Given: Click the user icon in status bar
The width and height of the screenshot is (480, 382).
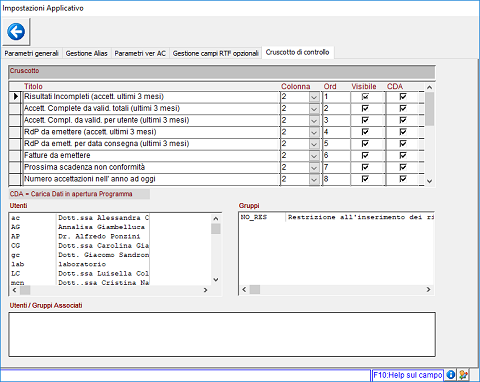Looking at the screenshot, I should 463,375.
